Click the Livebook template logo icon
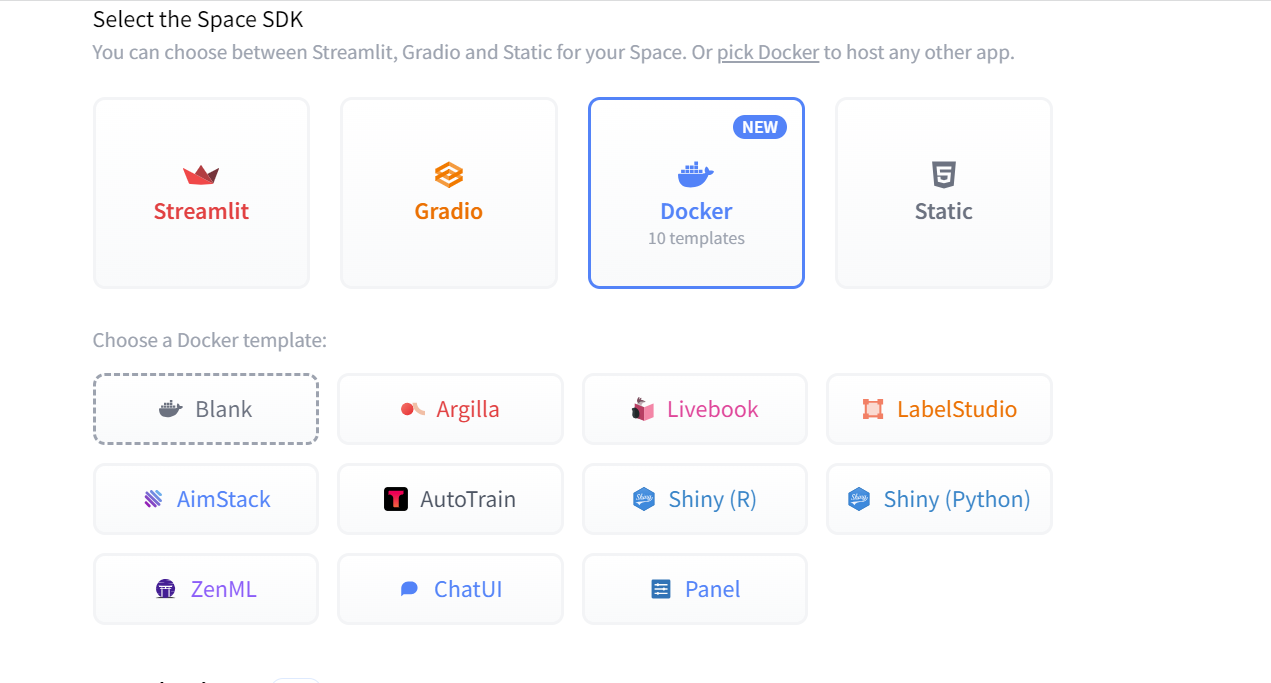Viewport: 1271px width, 683px height. 643,409
